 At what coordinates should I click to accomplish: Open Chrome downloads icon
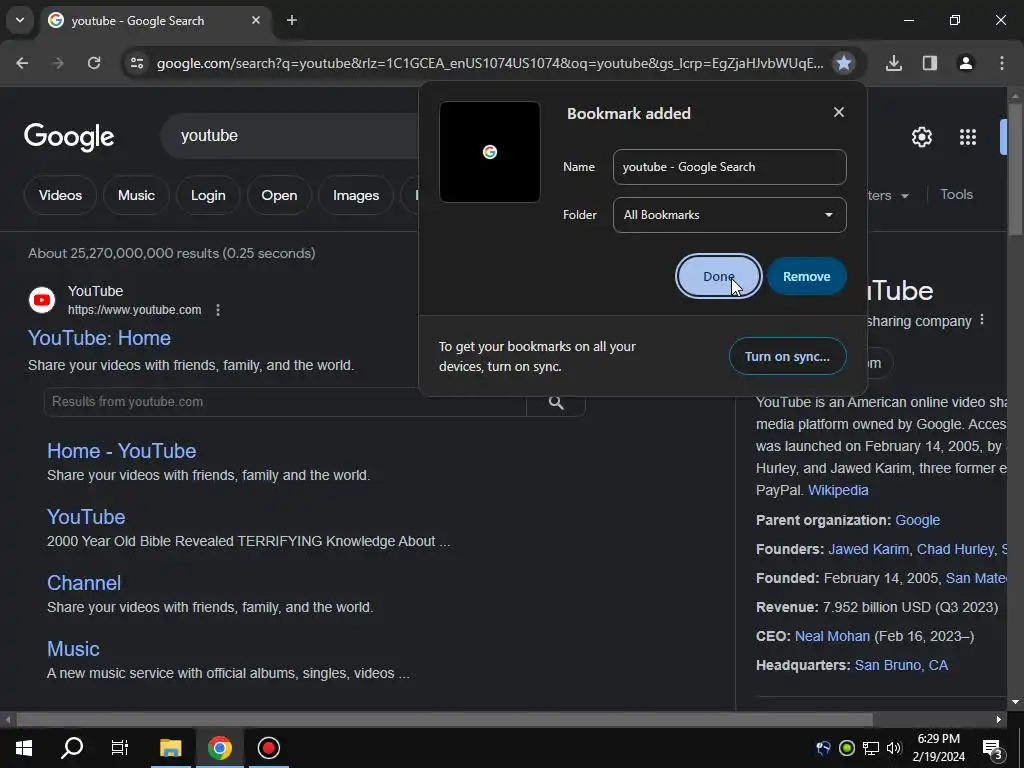[x=894, y=63]
